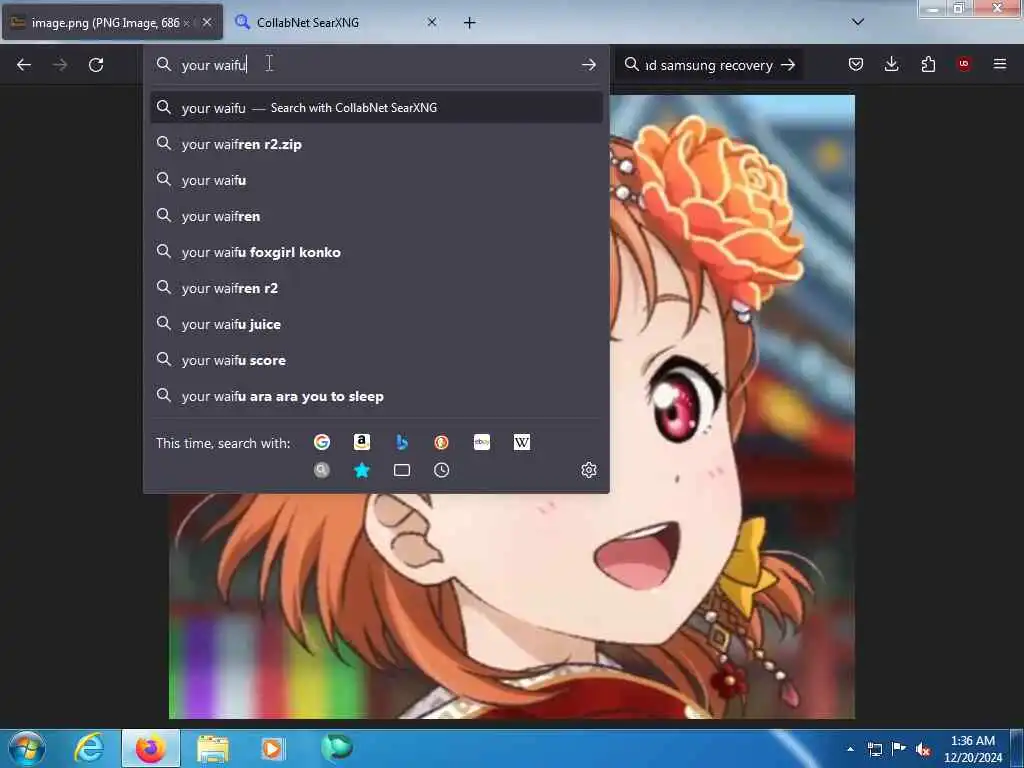Search this time with Google
Screen dimensions: 1024x768
pyautogui.click(x=322, y=442)
